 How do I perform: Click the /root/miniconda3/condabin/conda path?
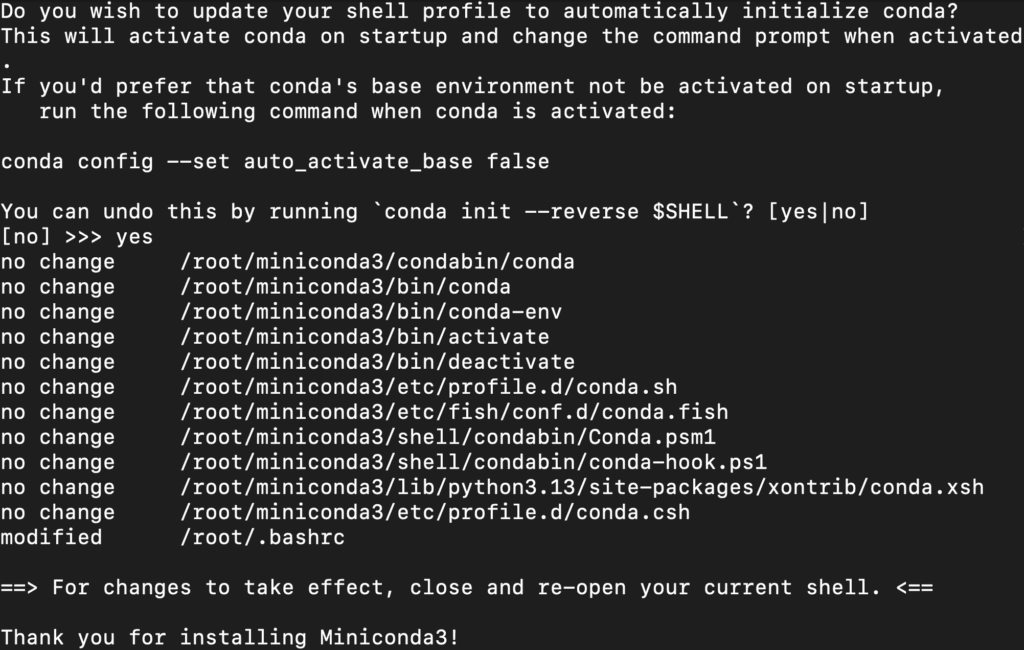pyautogui.click(x=377, y=262)
